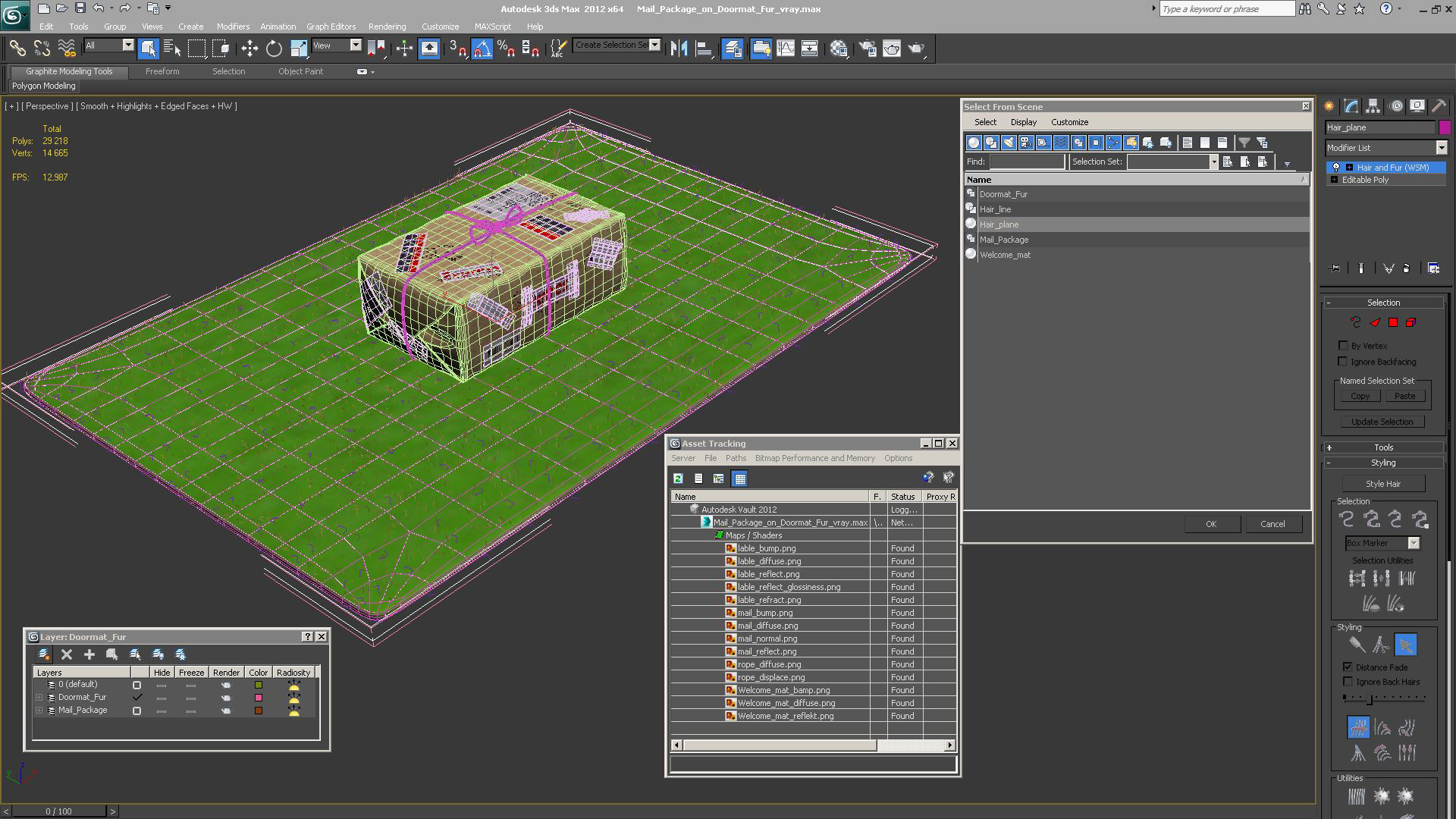This screenshot has width=1456, height=819.
Task: Click the Hair_plane object color swatch
Action: [1445, 127]
